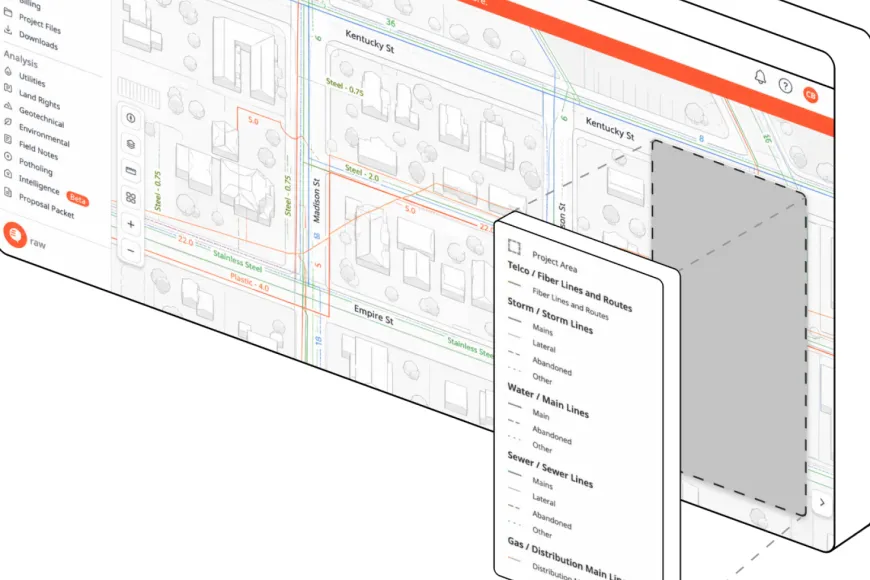Click the Geotechnical triangle icon
Screen dimensions: 870x580
tap(8, 105)
